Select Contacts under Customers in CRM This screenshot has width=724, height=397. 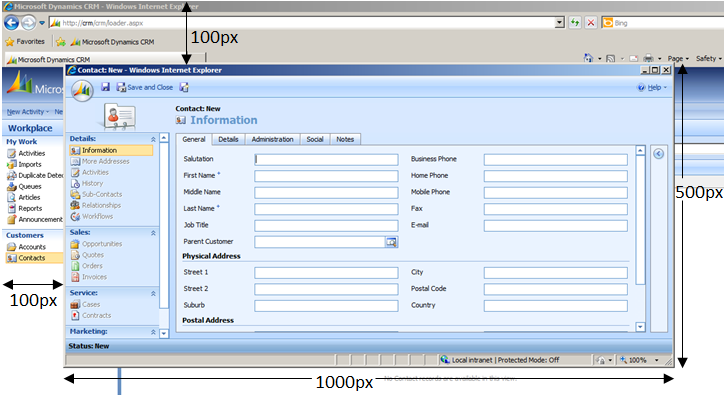point(34,258)
